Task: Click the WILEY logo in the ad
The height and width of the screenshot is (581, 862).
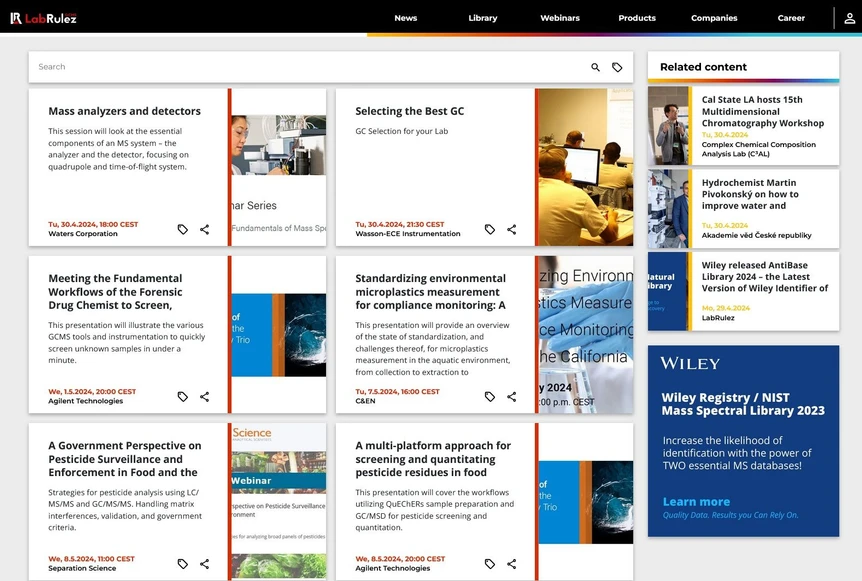Action: (690, 363)
